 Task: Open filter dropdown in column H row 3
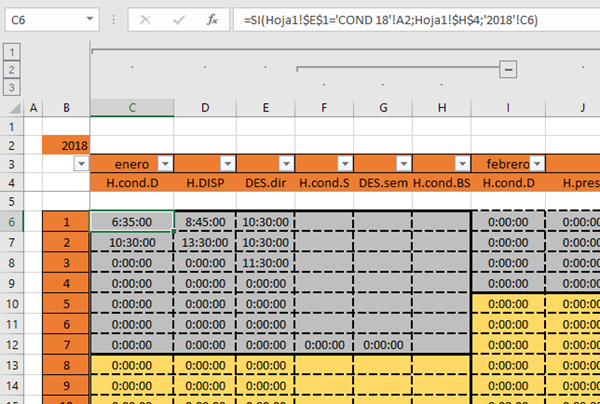pos(461,164)
